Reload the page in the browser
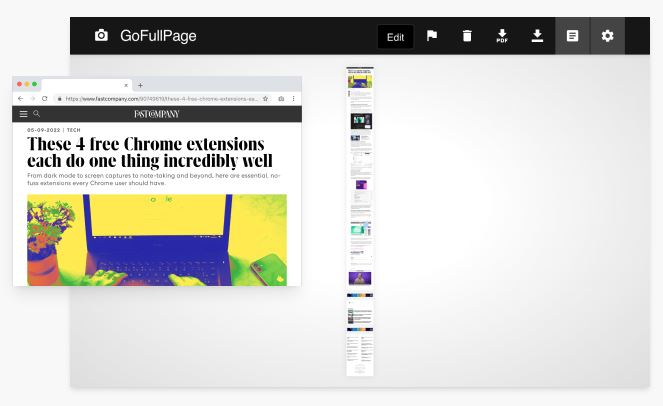 [45, 99]
